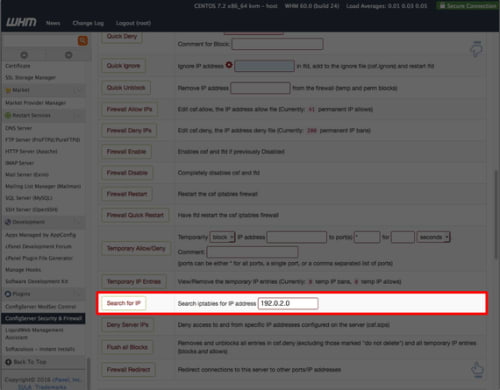Click the Quick Unblock button
This screenshot has width=500, height=390.
126,88
